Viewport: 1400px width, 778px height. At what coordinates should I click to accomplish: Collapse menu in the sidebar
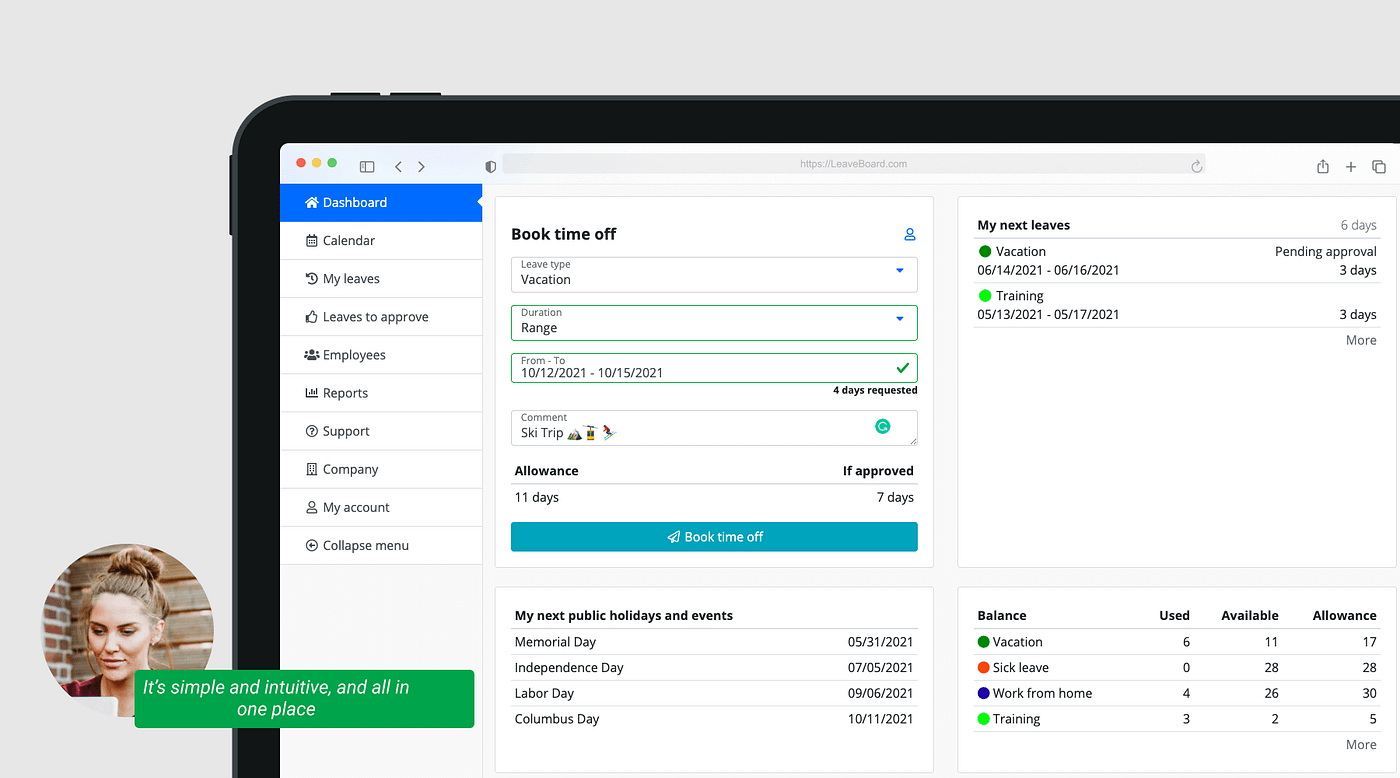pyautogui.click(x=365, y=546)
